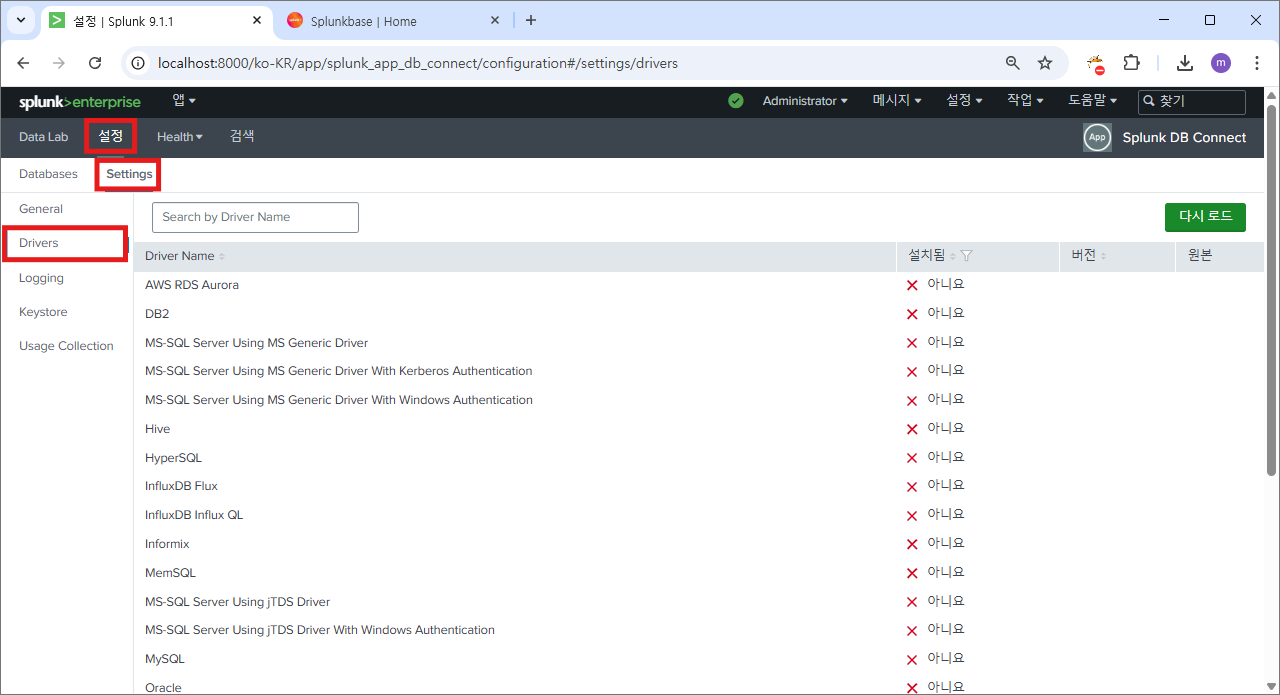Screen dimensions: 1280x695
Task: Close the 설정 Splunk 9.1.1 tab
Action: pyautogui.click(x=257, y=20)
